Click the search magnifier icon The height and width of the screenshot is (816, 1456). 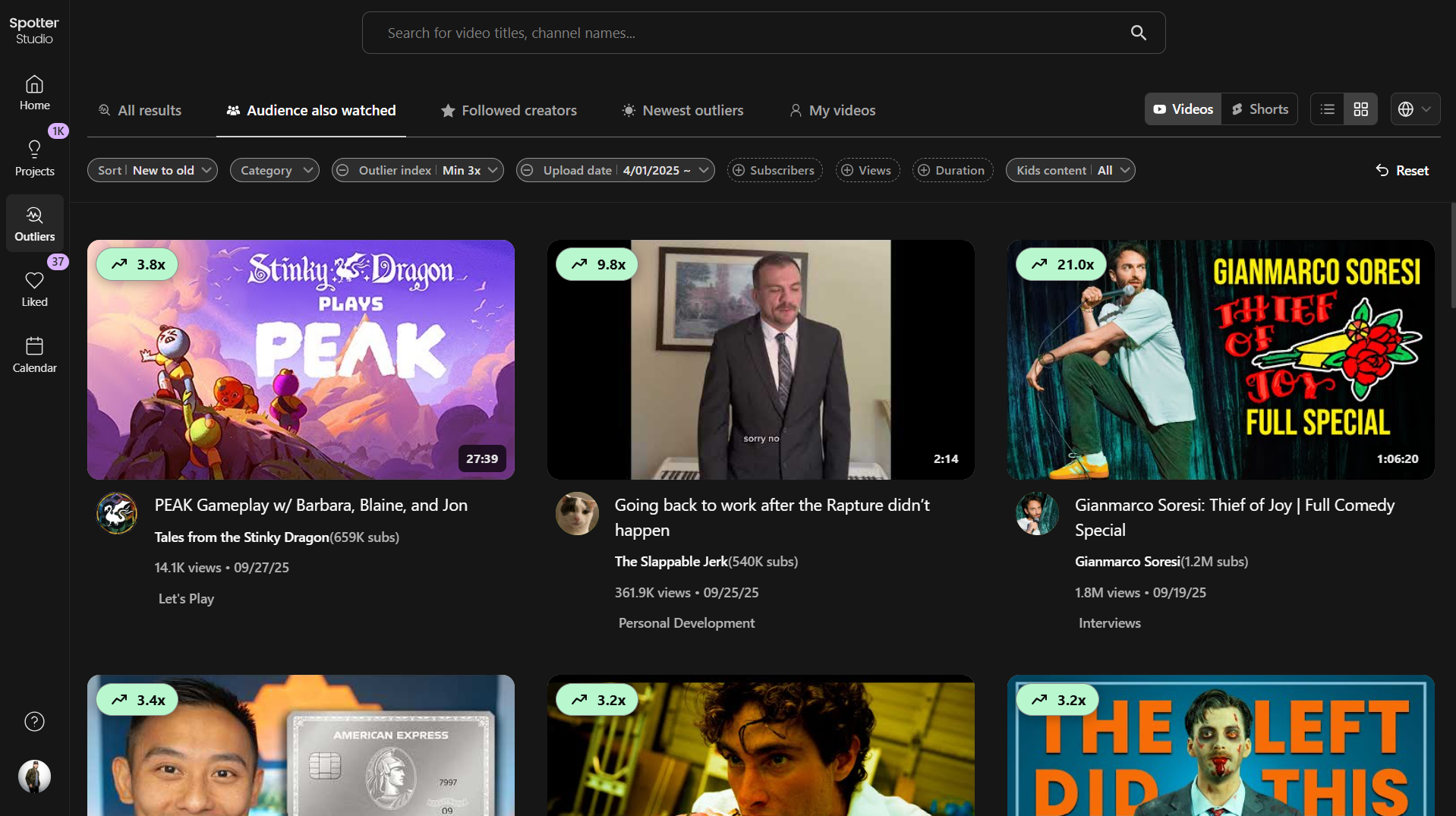(1138, 33)
